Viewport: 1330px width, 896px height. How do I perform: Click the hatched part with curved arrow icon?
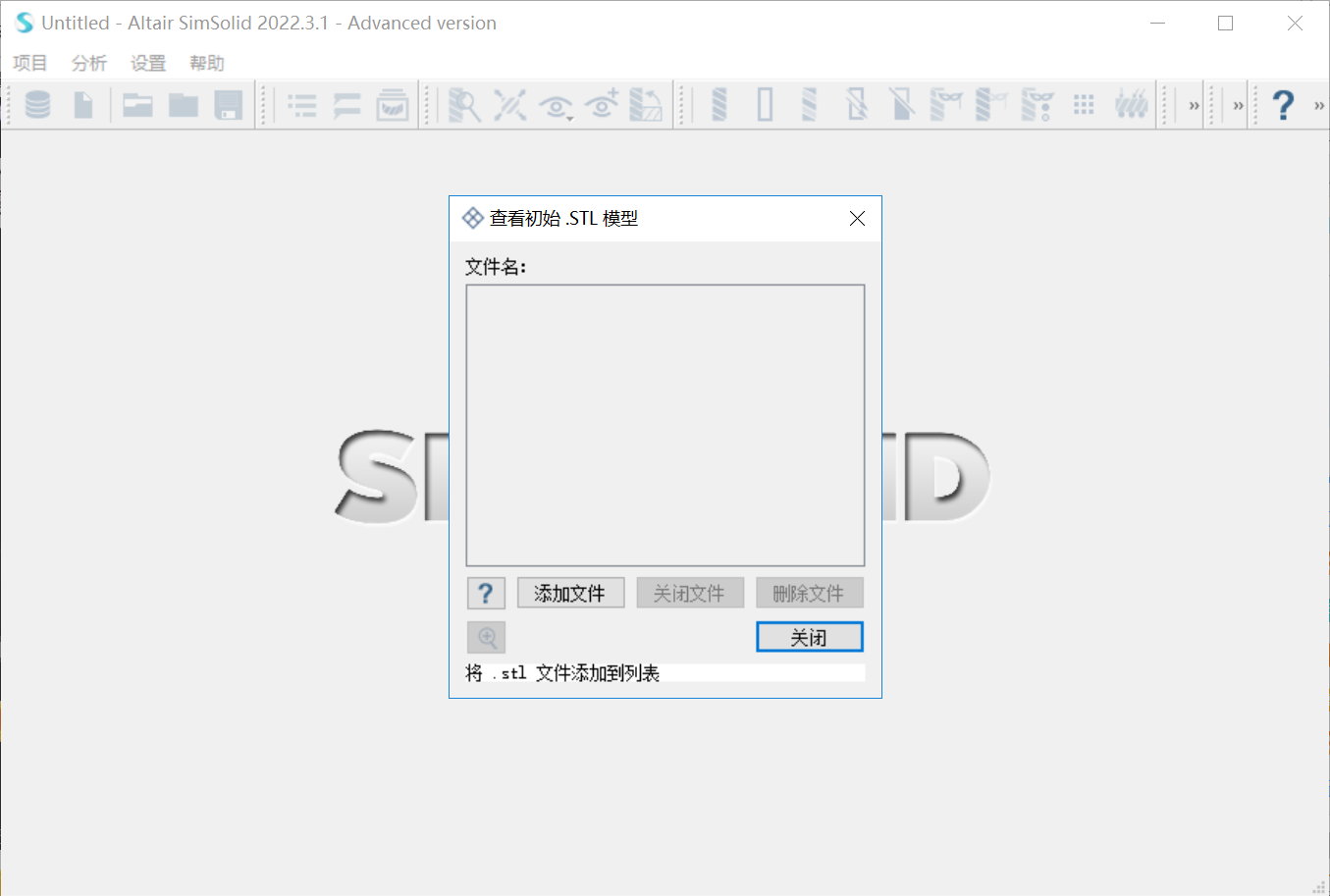pyautogui.click(x=646, y=104)
